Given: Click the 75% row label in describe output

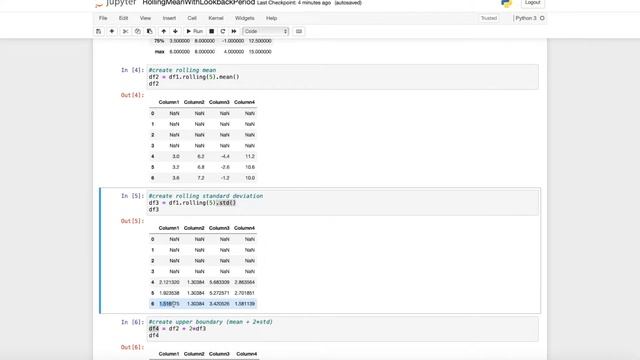Looking at the screenshot, I should tap(159, 41).
